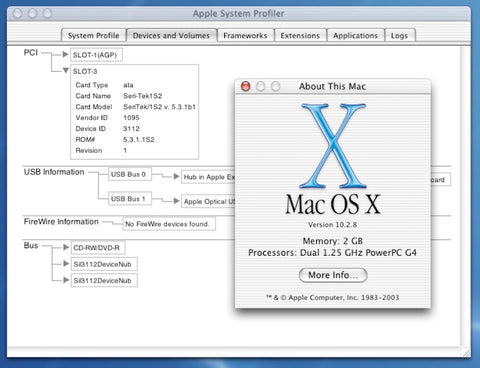Expand the Apple Optical USB device triangle
Viewport: 480px width, 368px height.
(x=176, y=201)
